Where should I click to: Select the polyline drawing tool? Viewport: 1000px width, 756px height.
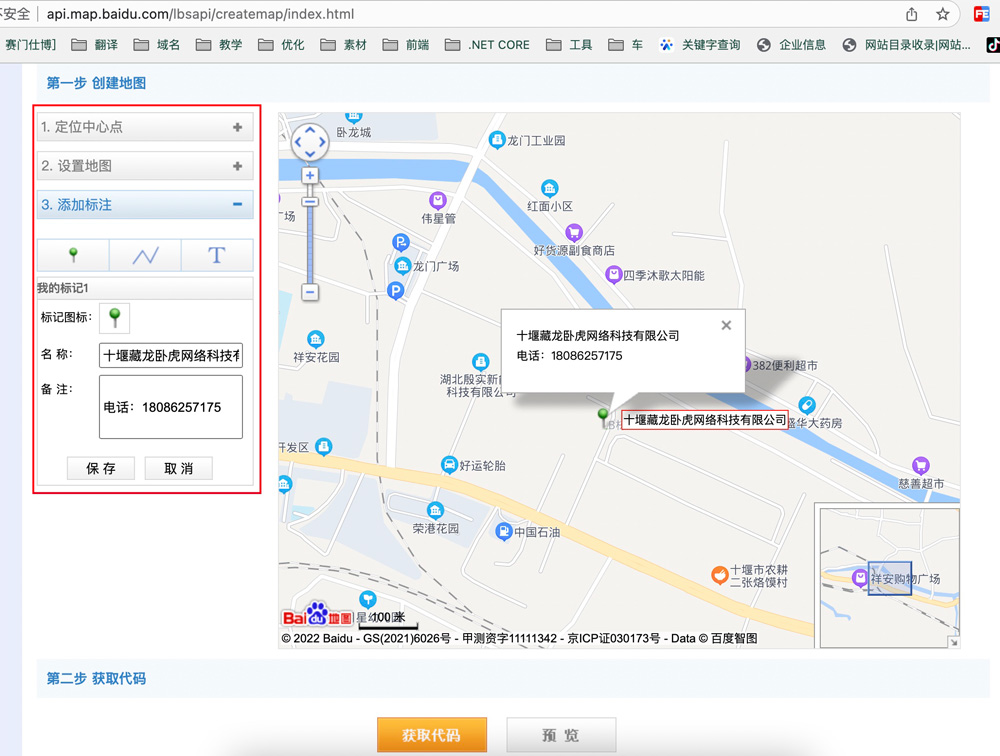(145, 255)
